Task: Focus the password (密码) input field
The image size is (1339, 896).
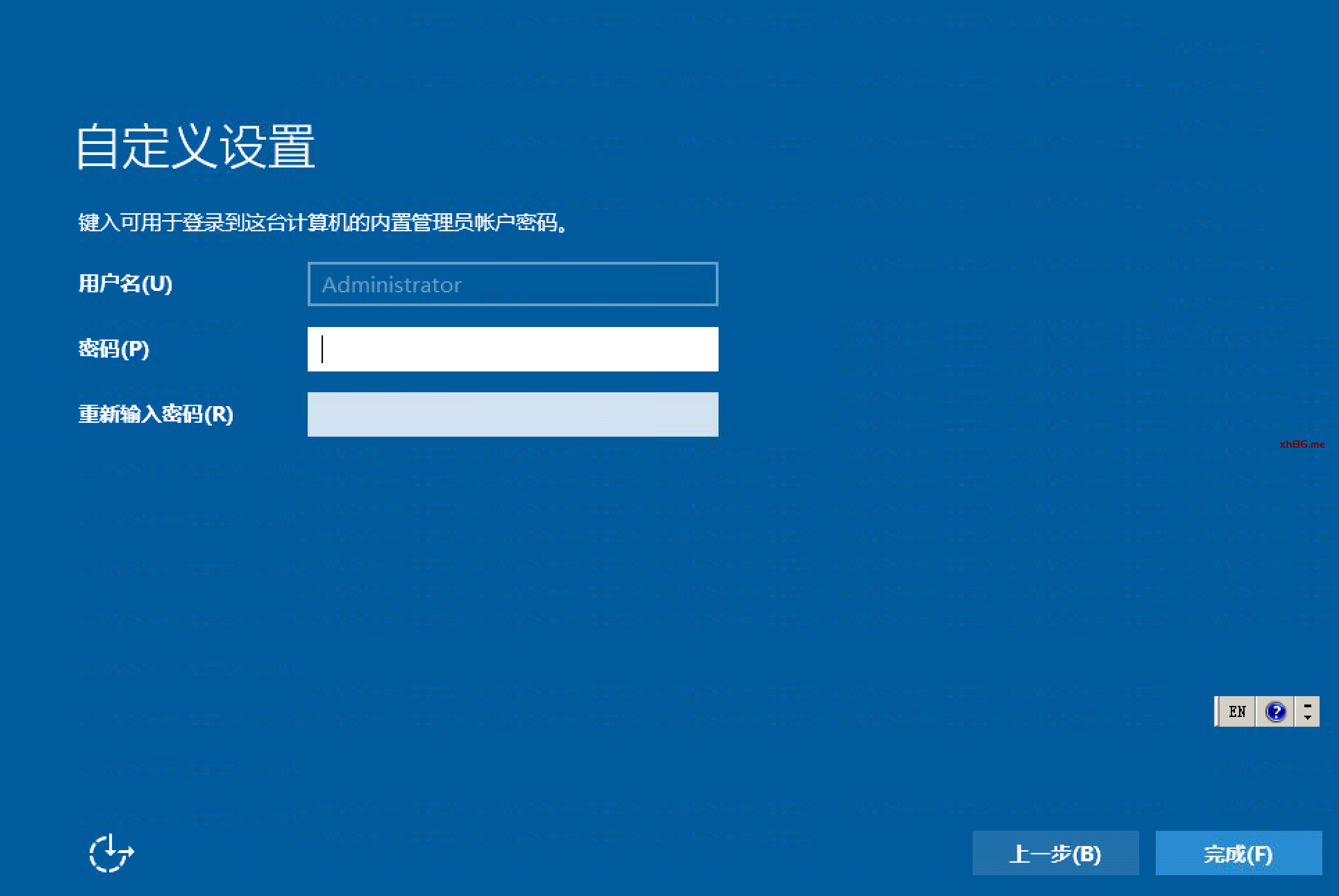Action: tap(513, 349)
